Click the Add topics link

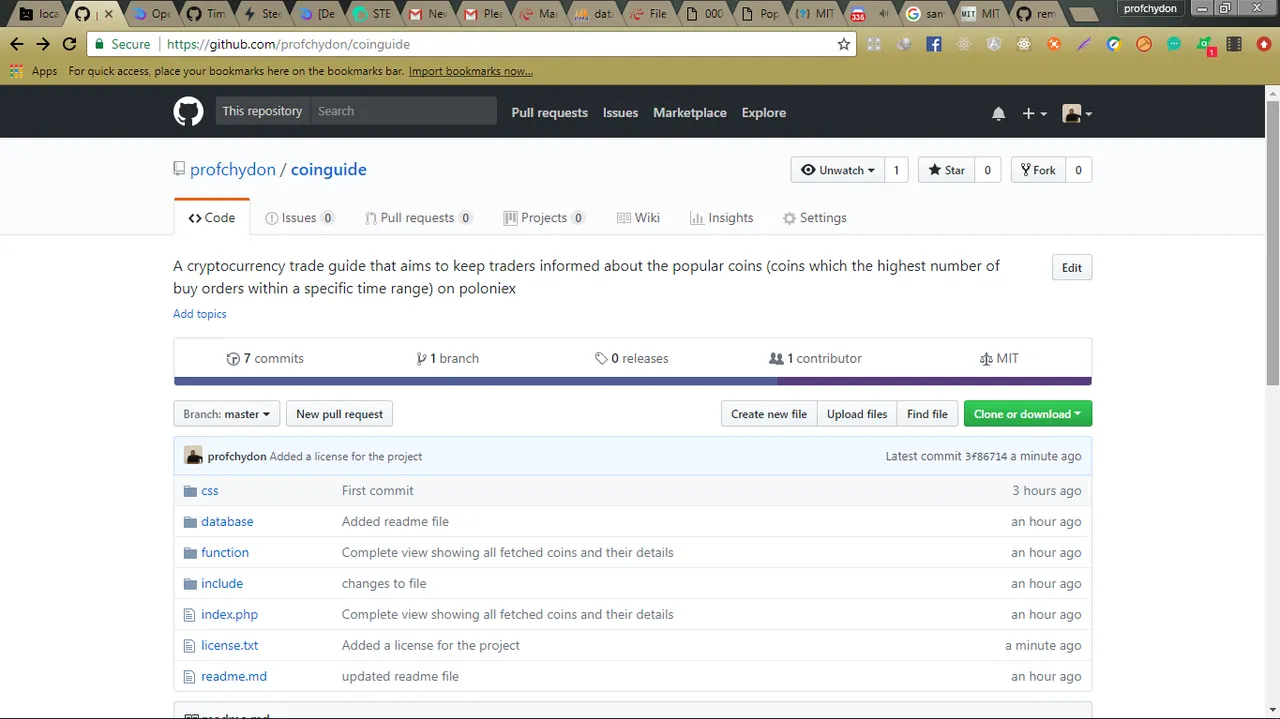(x=200, y=314)
